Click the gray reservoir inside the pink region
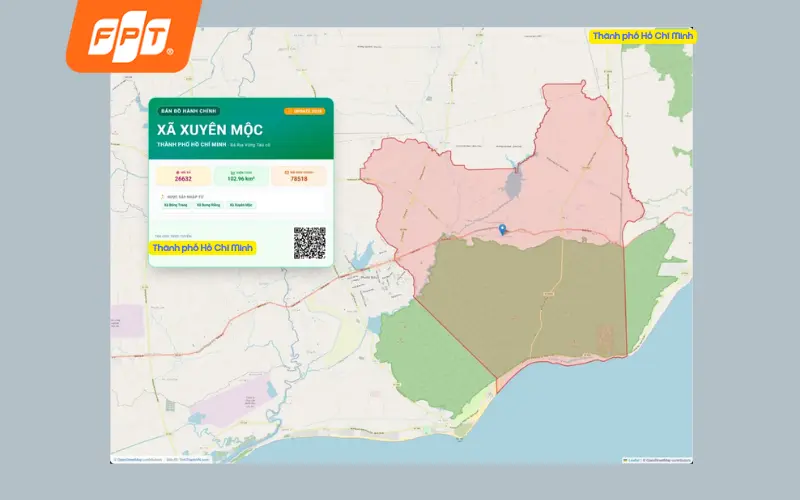Image resolution: width=800 pixels, height=500 pixels. coord(514,185)
